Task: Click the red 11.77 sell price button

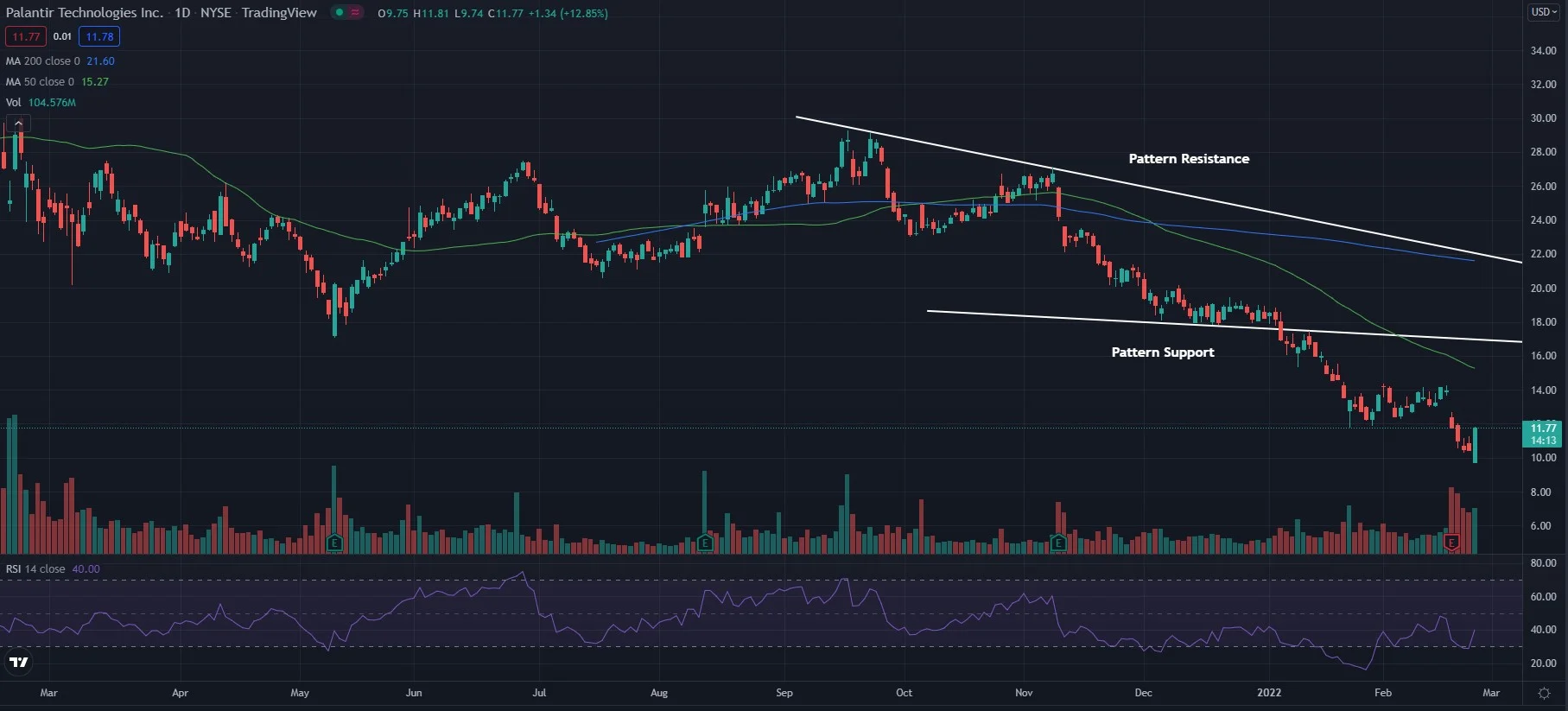Action: [x=26, y=36]
